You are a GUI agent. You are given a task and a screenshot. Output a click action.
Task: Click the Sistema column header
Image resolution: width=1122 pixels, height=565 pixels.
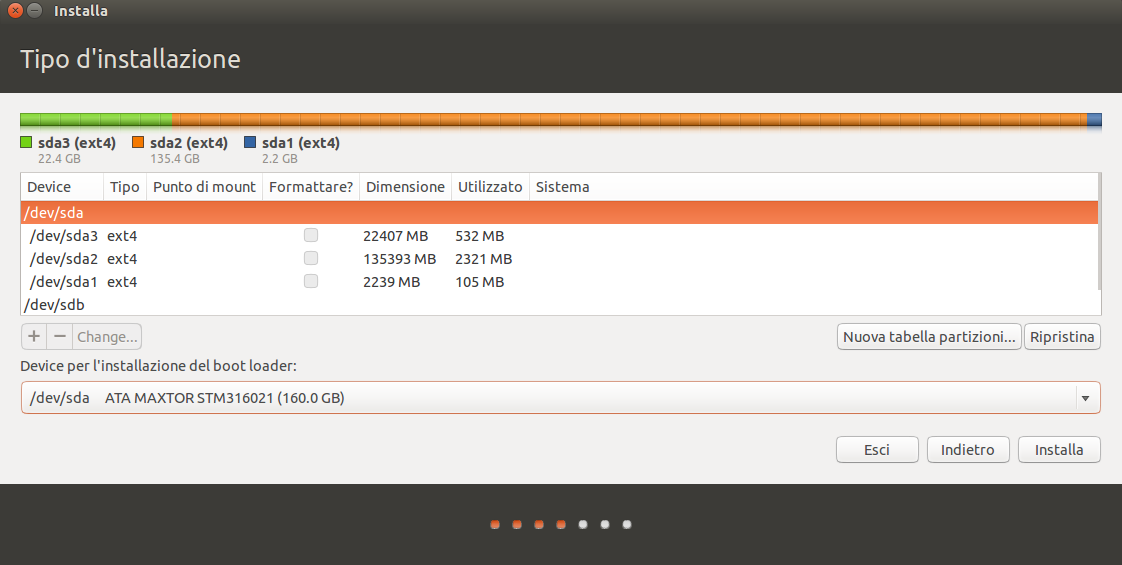click(814, 187)
